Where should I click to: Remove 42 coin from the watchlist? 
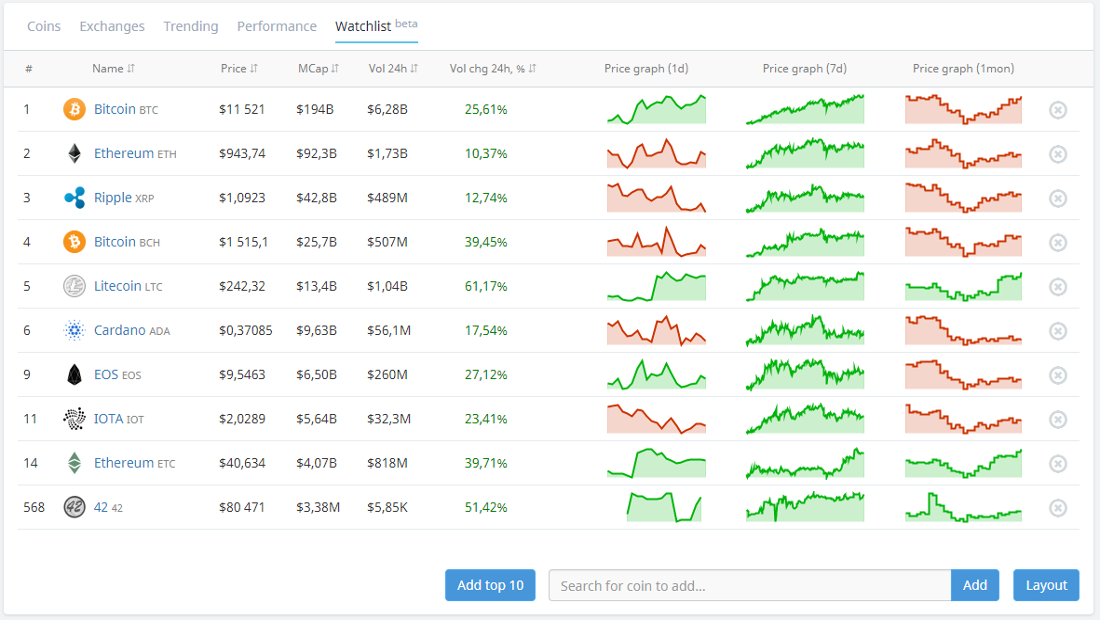[1057, 508]
